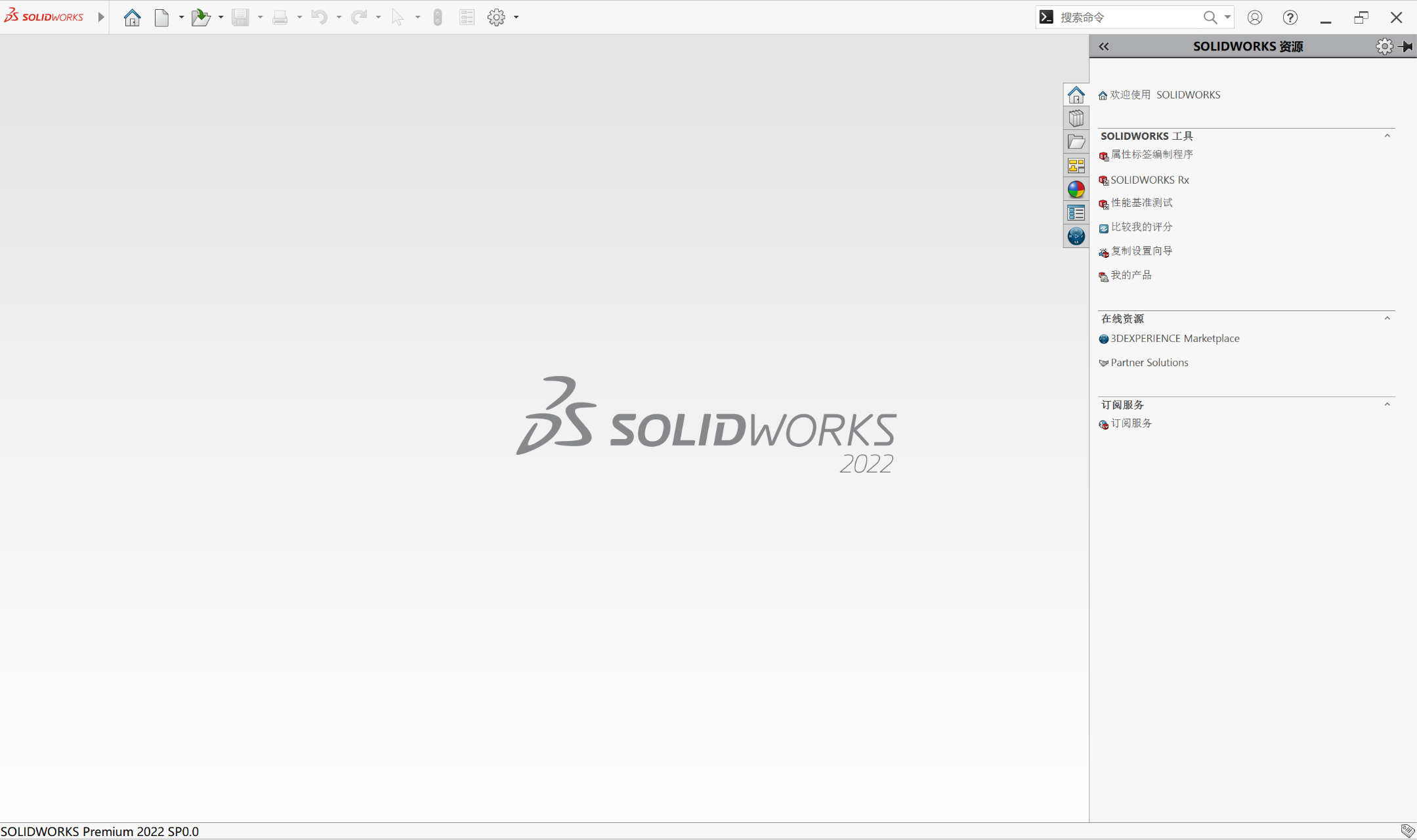Open the Welcome home tab in task pane
The width and height of the screenshot is (1417, 840).
(1076, 94)
